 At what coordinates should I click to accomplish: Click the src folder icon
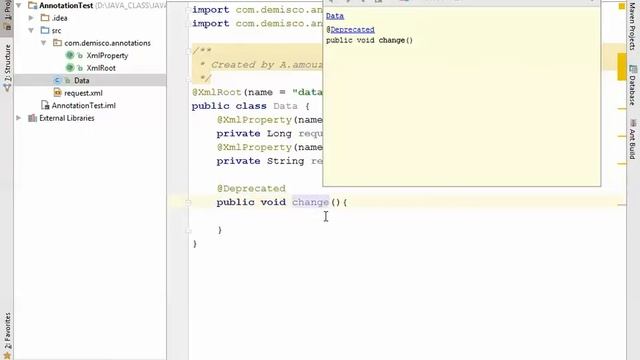(x=45, y=30)
